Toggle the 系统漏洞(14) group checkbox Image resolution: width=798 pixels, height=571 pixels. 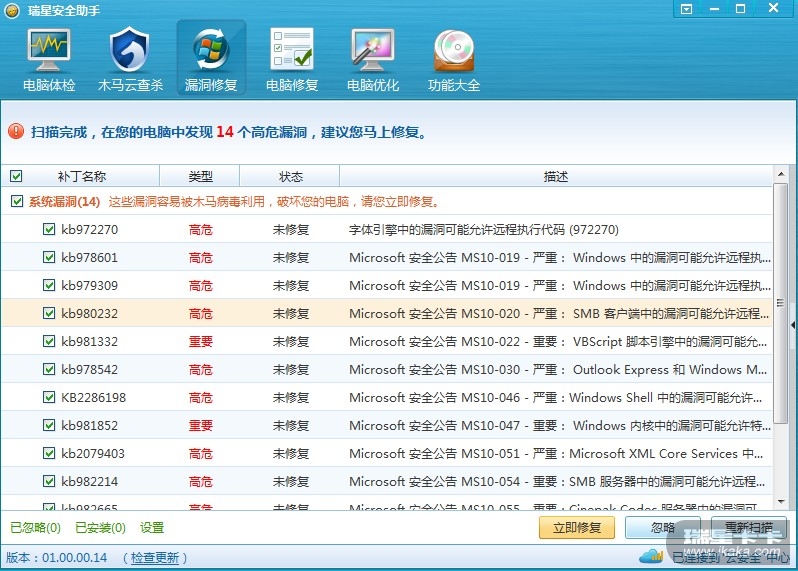[17, 201]
